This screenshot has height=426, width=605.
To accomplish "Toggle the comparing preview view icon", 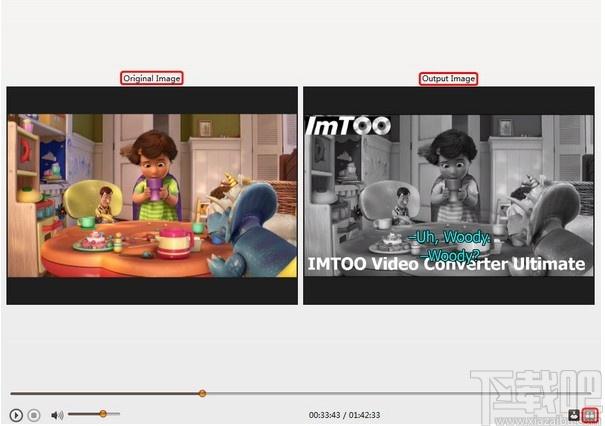I will [590, 416].
